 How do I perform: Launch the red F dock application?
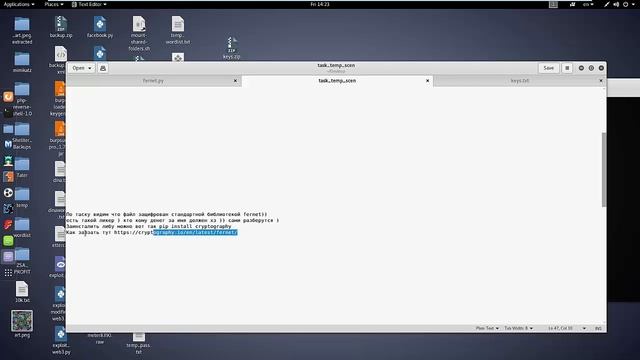8,224
